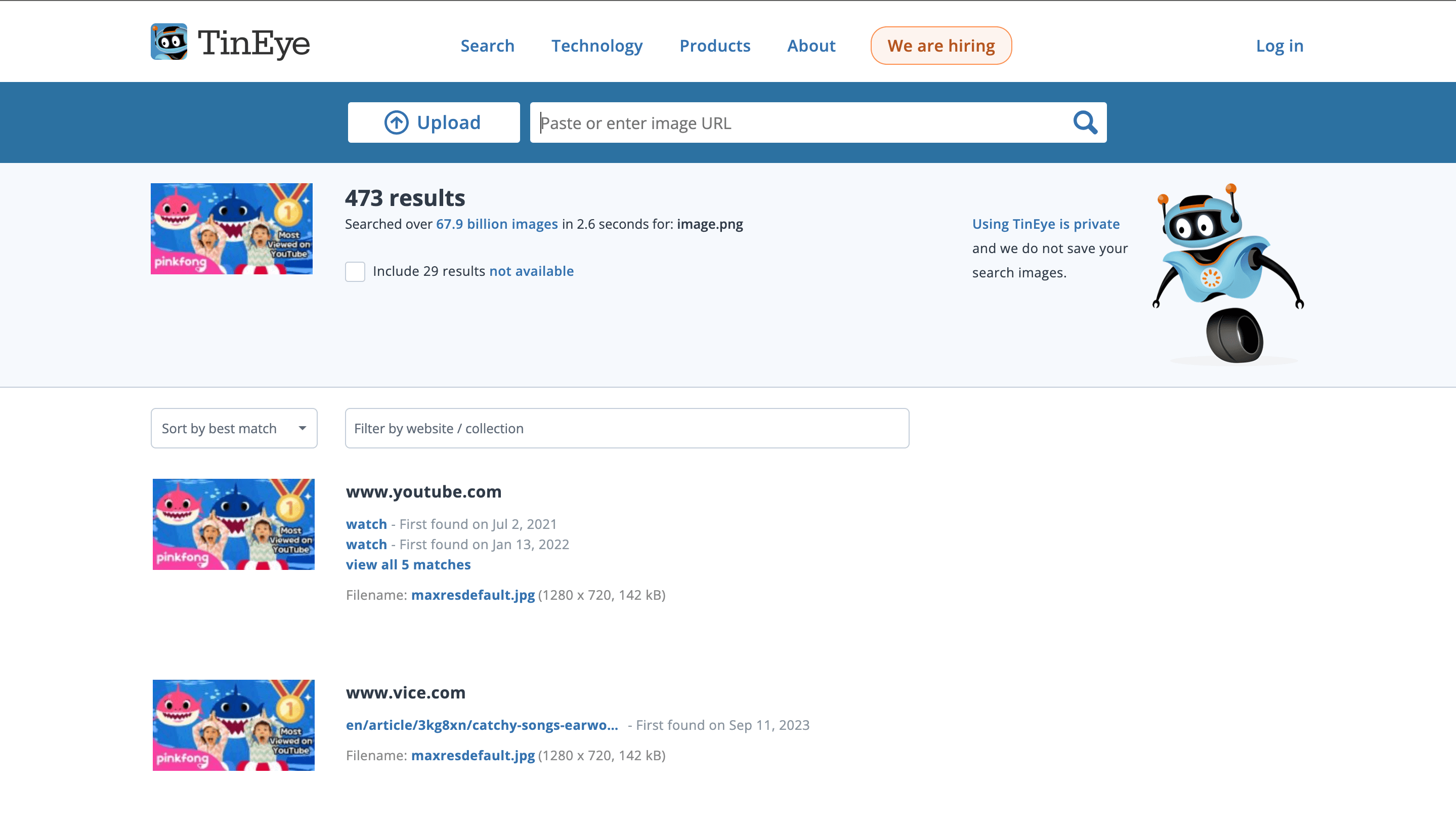This screenshot has height=824, width=1456.
Task: Click the magnifying glass search icon
Action: pyautogui.click(x=1085, y=122)
